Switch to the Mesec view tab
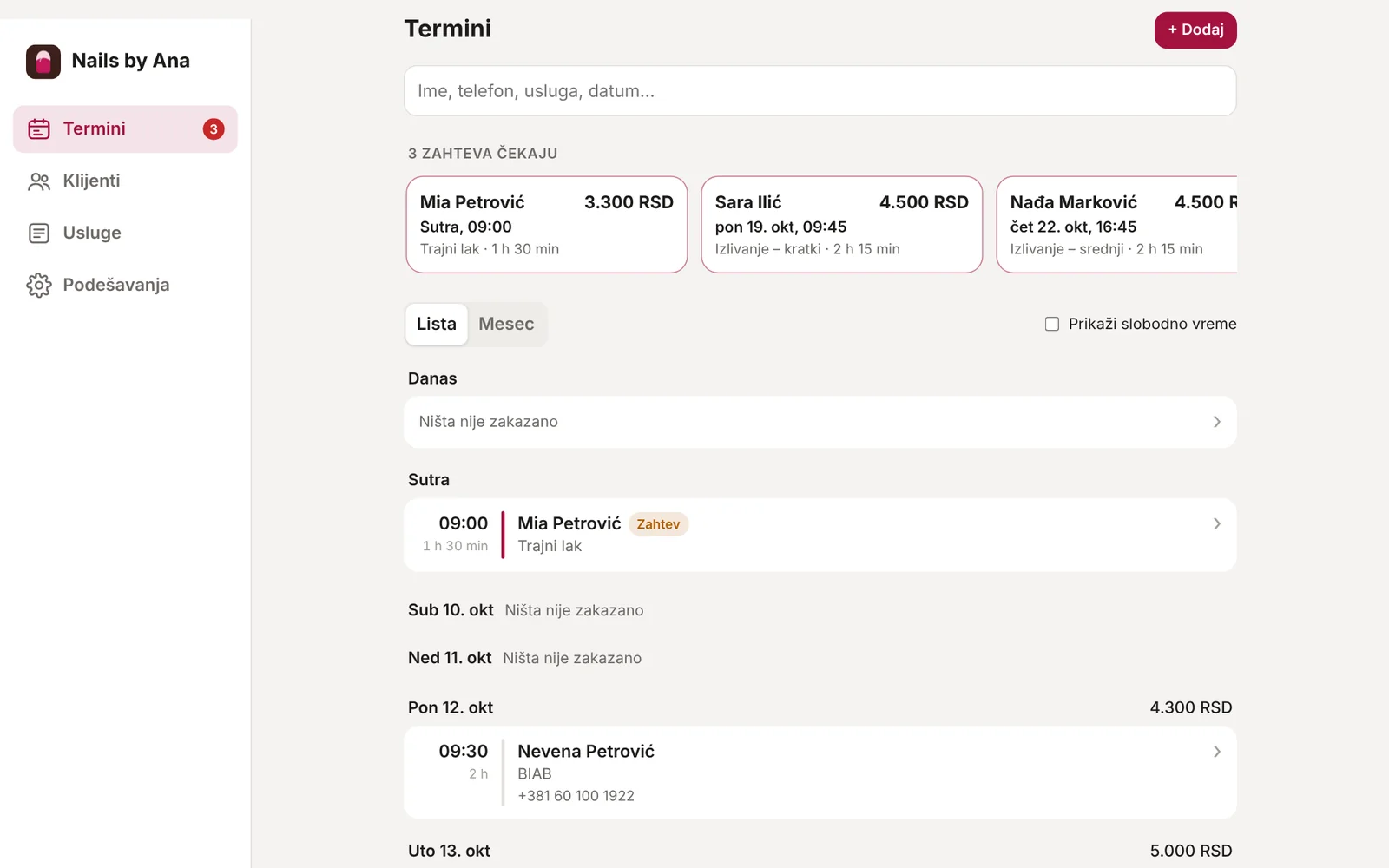This screenshot has height=868, width=1389. point(506,324)
